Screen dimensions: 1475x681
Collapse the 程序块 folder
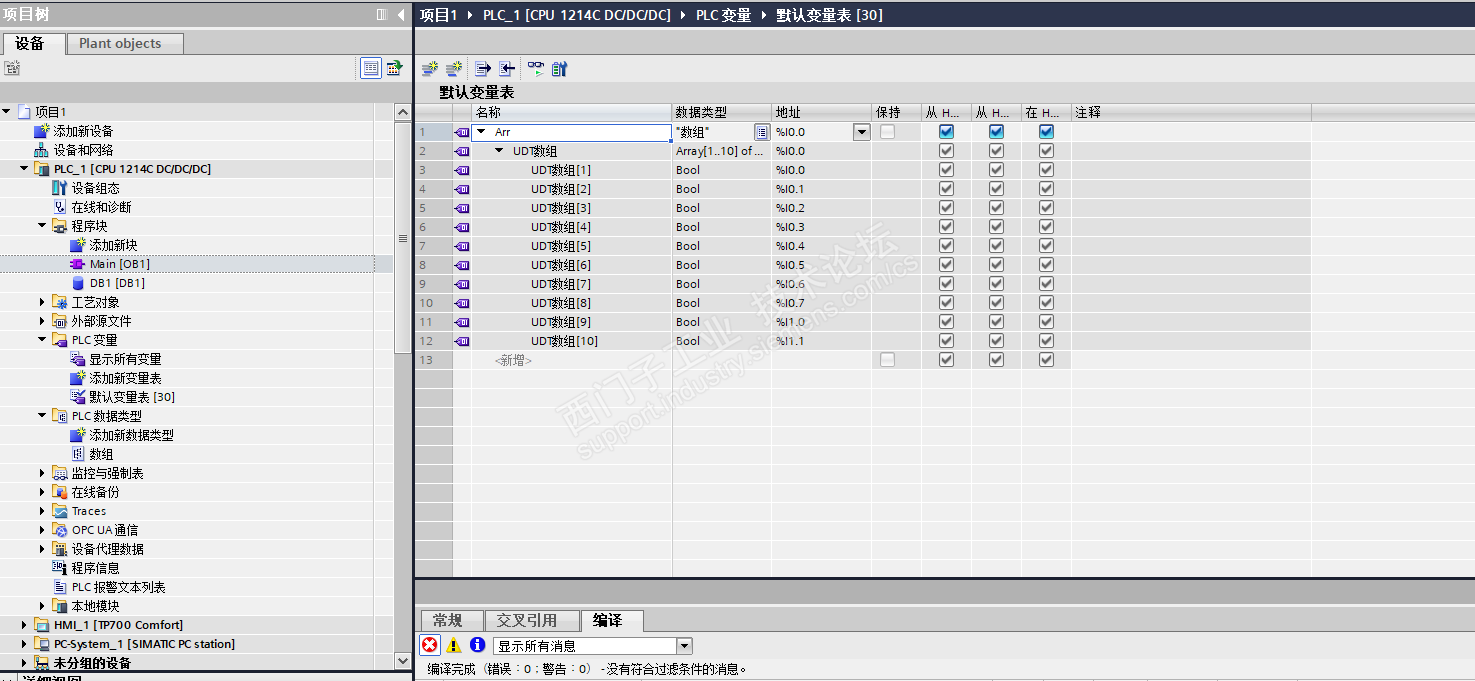tap(43, 226)
